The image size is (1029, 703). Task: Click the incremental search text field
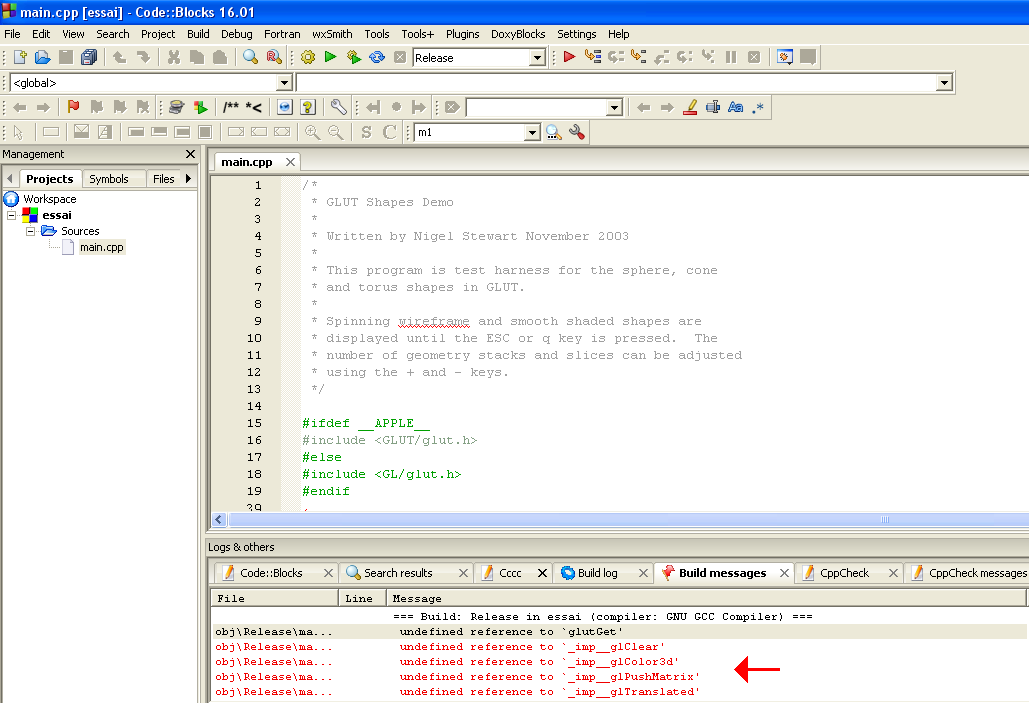pos(537,108)
